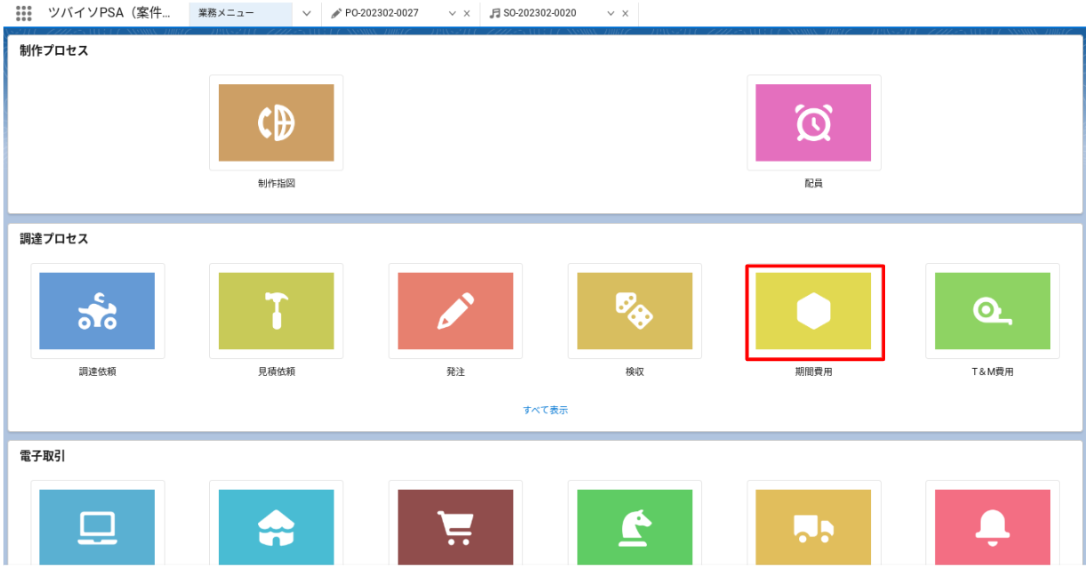Screen dimensions: 1086x571
Task: Open the App Launcher grid icon
Action: [24, 13]
